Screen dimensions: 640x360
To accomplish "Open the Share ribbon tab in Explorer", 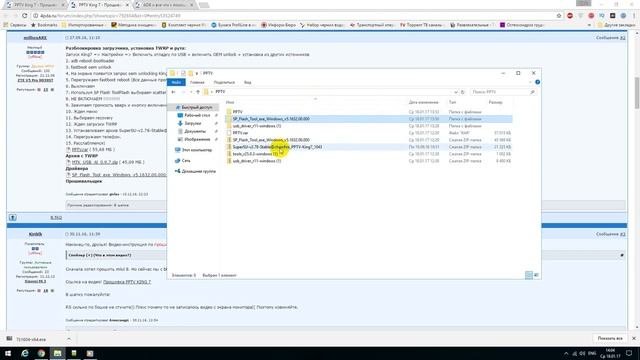I will [x=224, y=82].
